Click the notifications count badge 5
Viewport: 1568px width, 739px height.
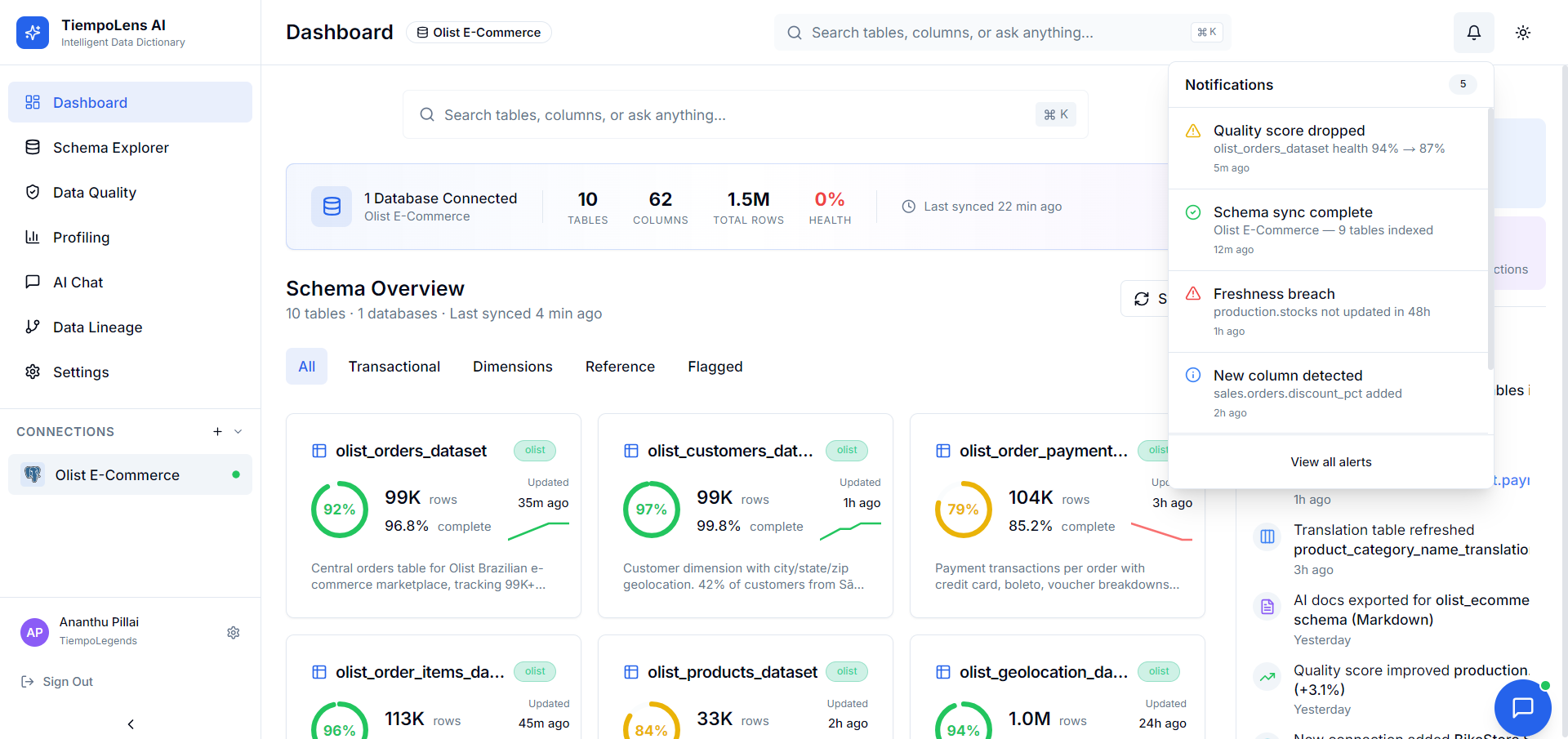click(1463, 84)
